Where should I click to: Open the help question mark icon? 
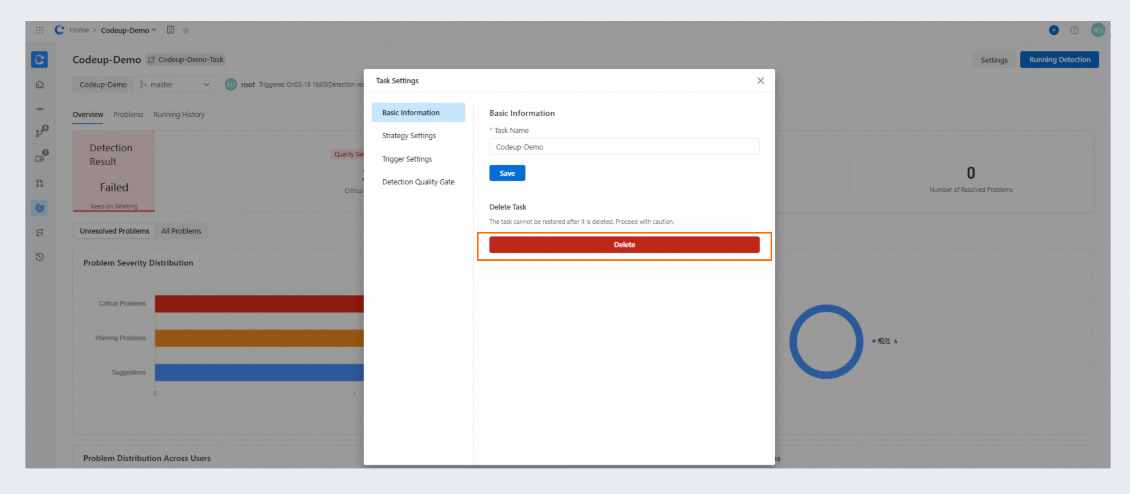coord(1075,30)
